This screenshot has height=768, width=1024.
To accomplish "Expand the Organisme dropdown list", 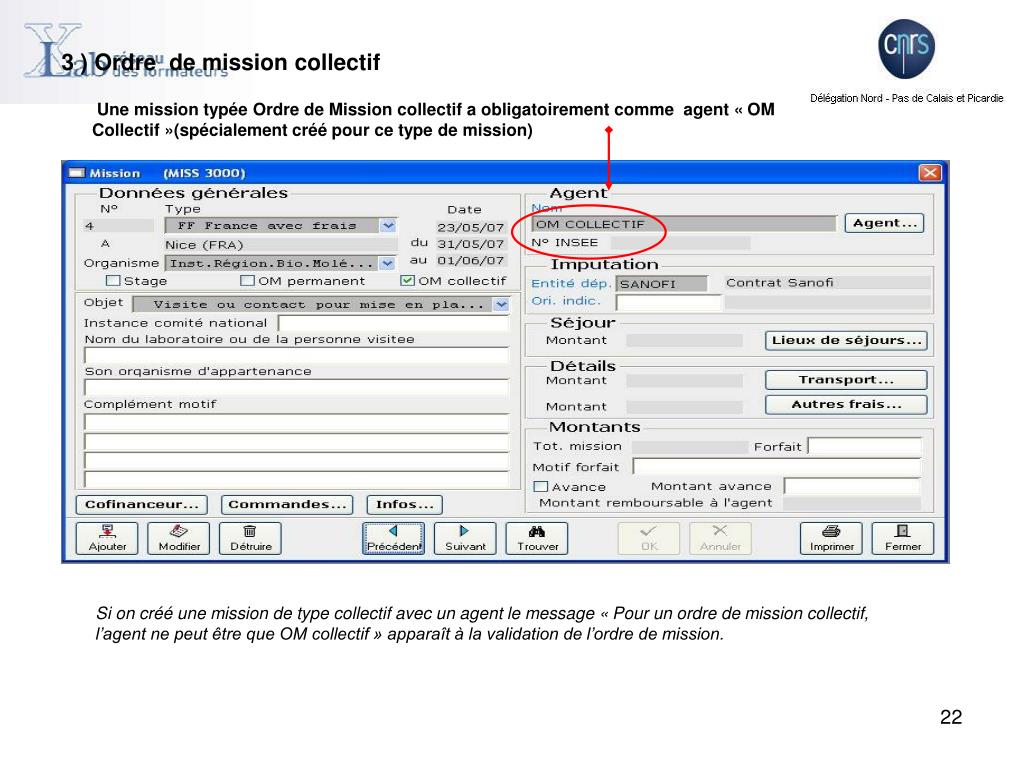I will point(388,263).
